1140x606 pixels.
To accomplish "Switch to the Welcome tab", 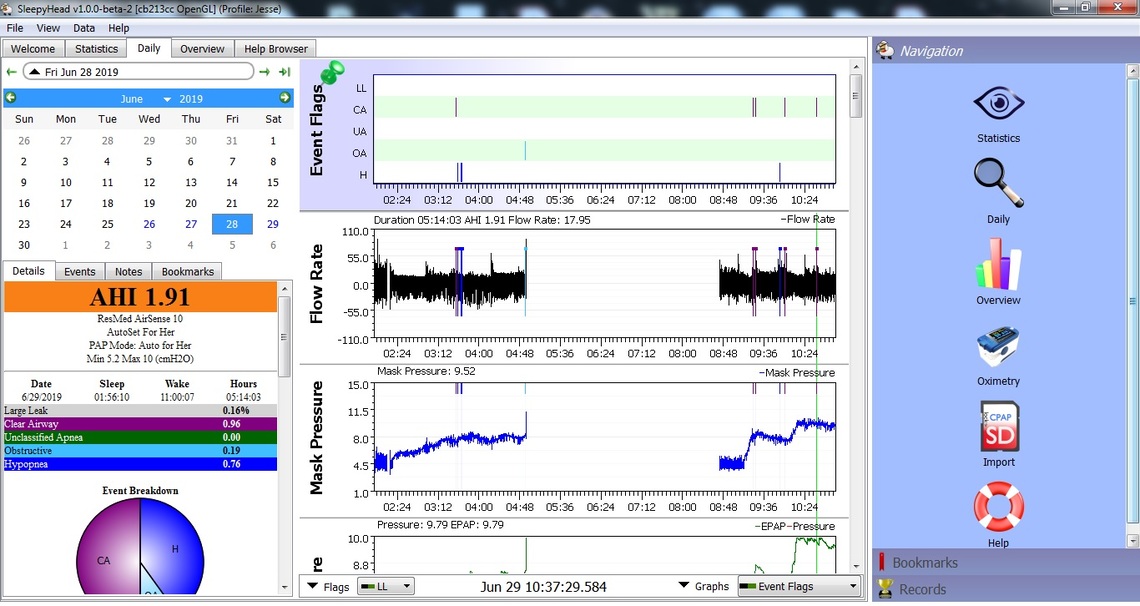I will point(33,49).
